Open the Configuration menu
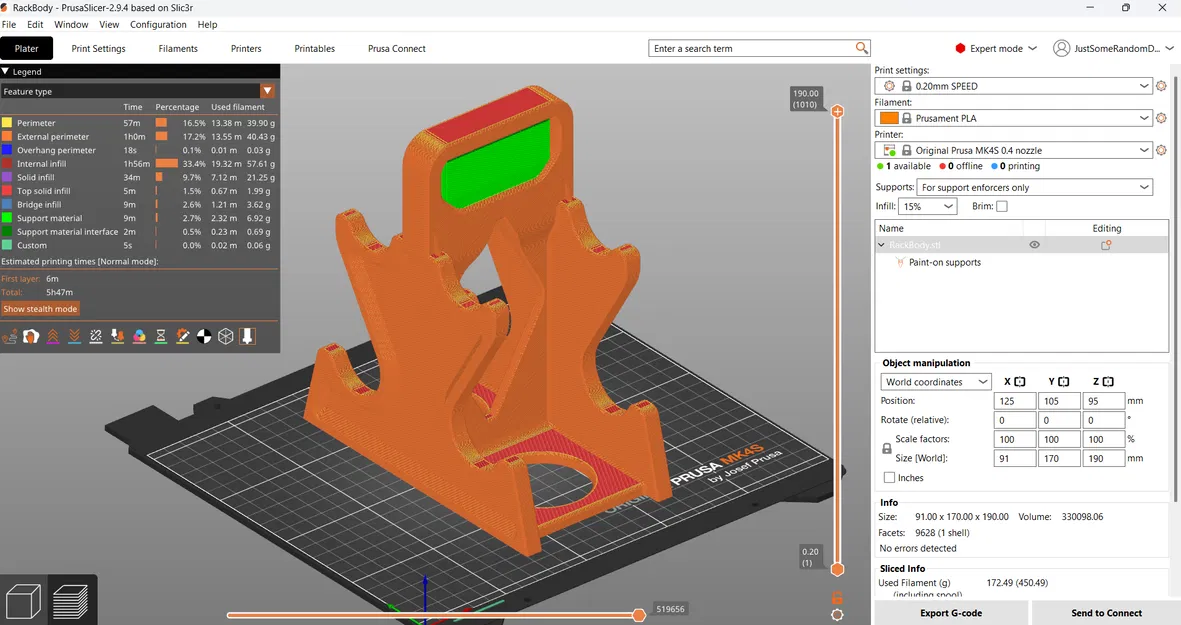The width and height of the screenshot is (1181, 625). point(158,24)
